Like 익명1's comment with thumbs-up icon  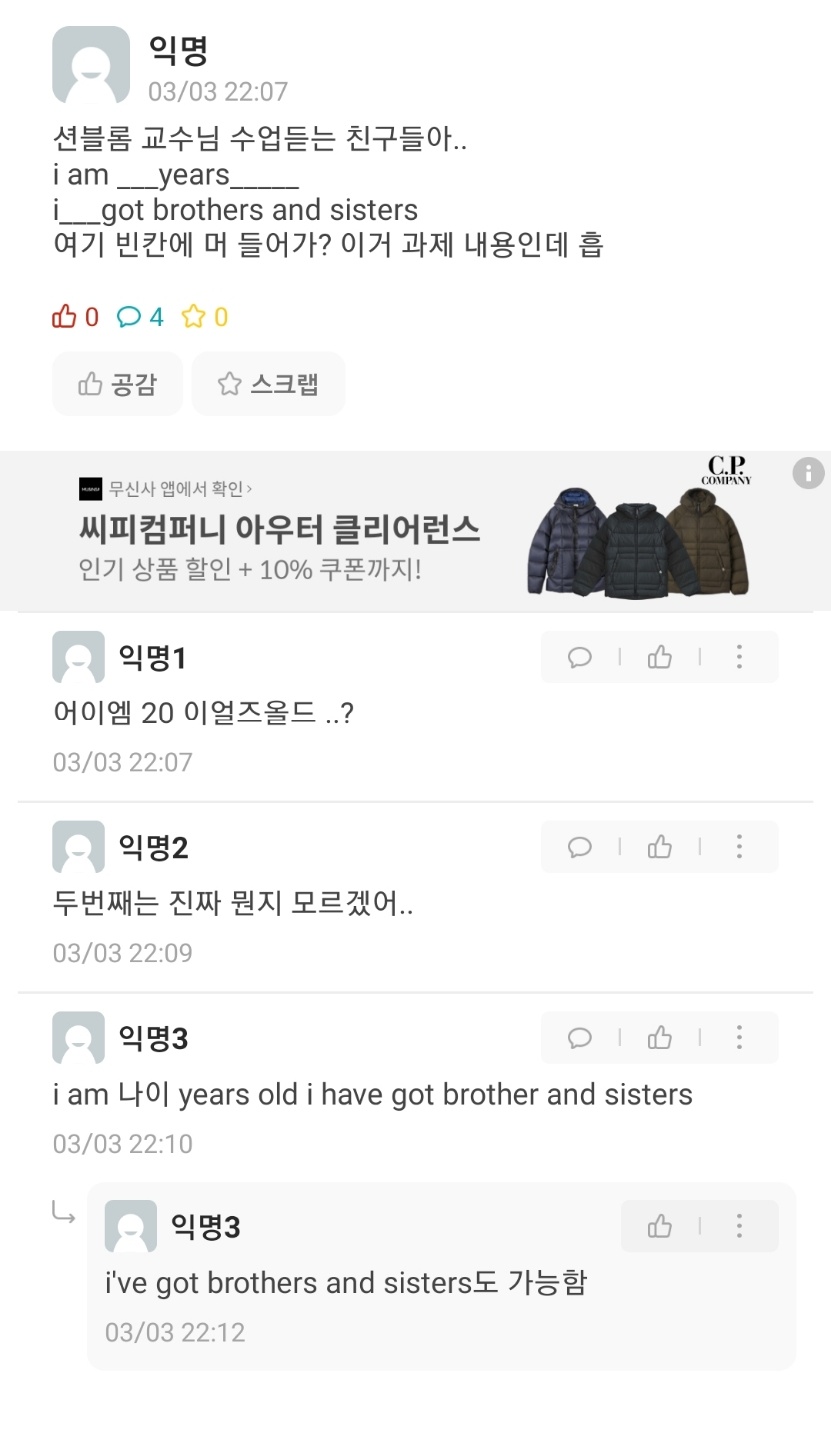pos(660,657)
